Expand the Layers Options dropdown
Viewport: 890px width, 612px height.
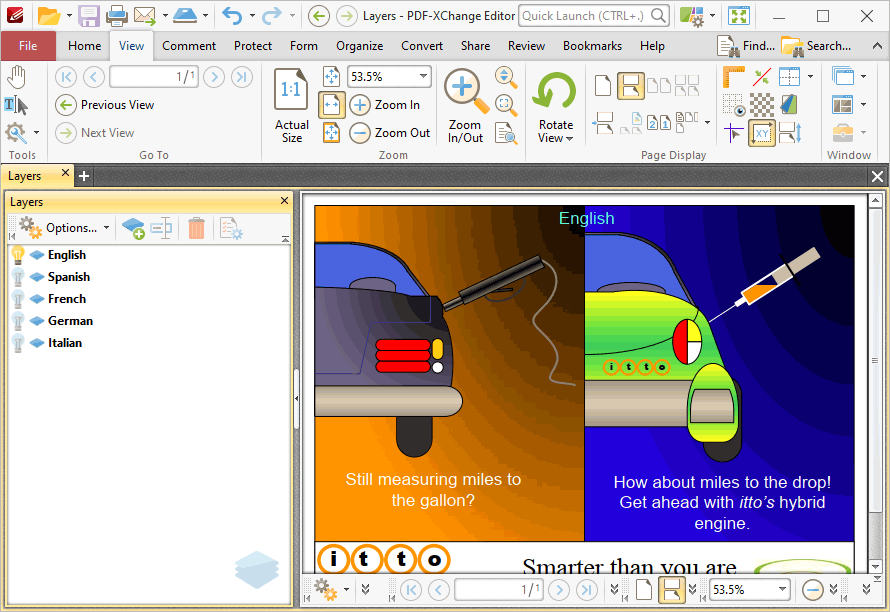[x=64, y=228]
